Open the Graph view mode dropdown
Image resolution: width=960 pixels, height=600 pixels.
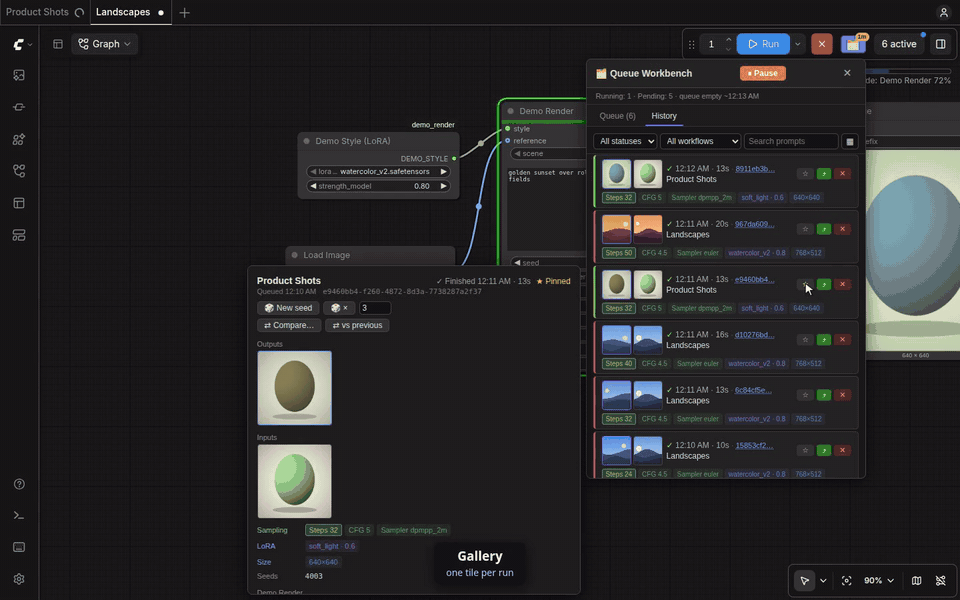click(x=105, y=44)
